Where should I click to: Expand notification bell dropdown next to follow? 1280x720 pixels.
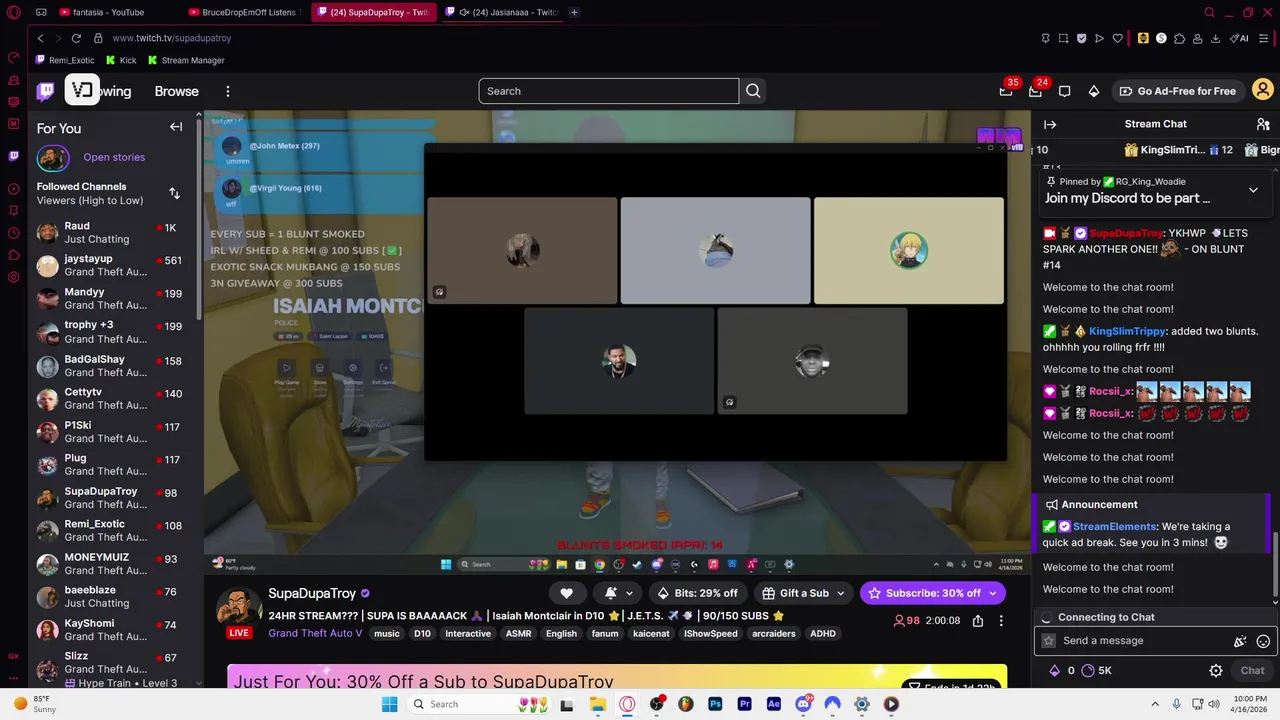[x=629, y=593]
